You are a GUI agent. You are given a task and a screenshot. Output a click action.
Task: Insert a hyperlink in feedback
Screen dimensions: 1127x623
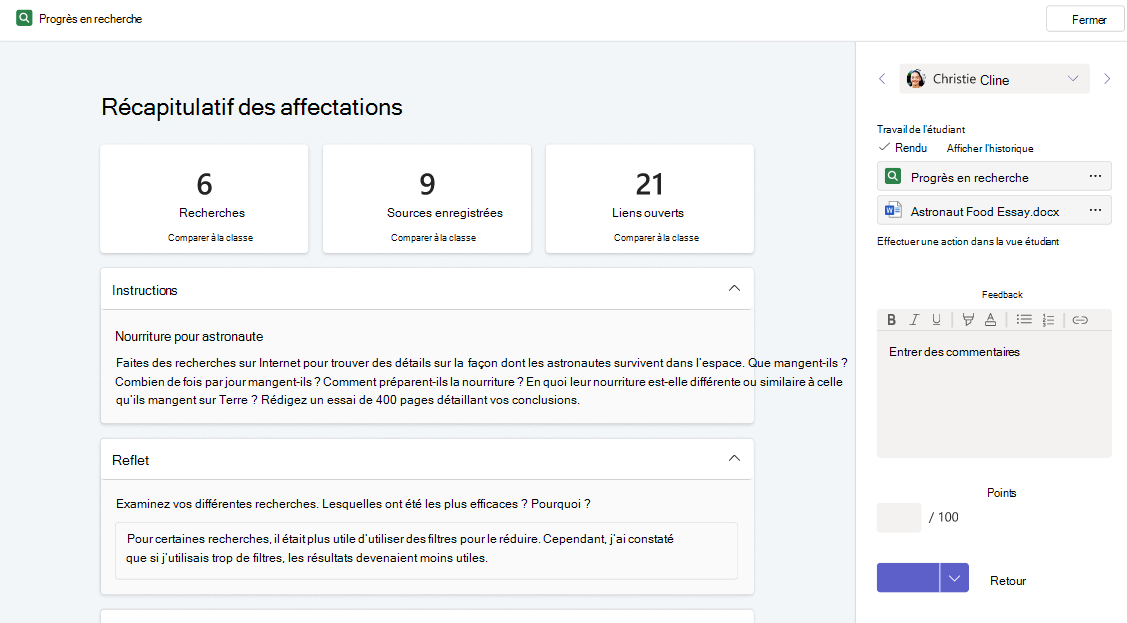click(x=1080, y=320)
